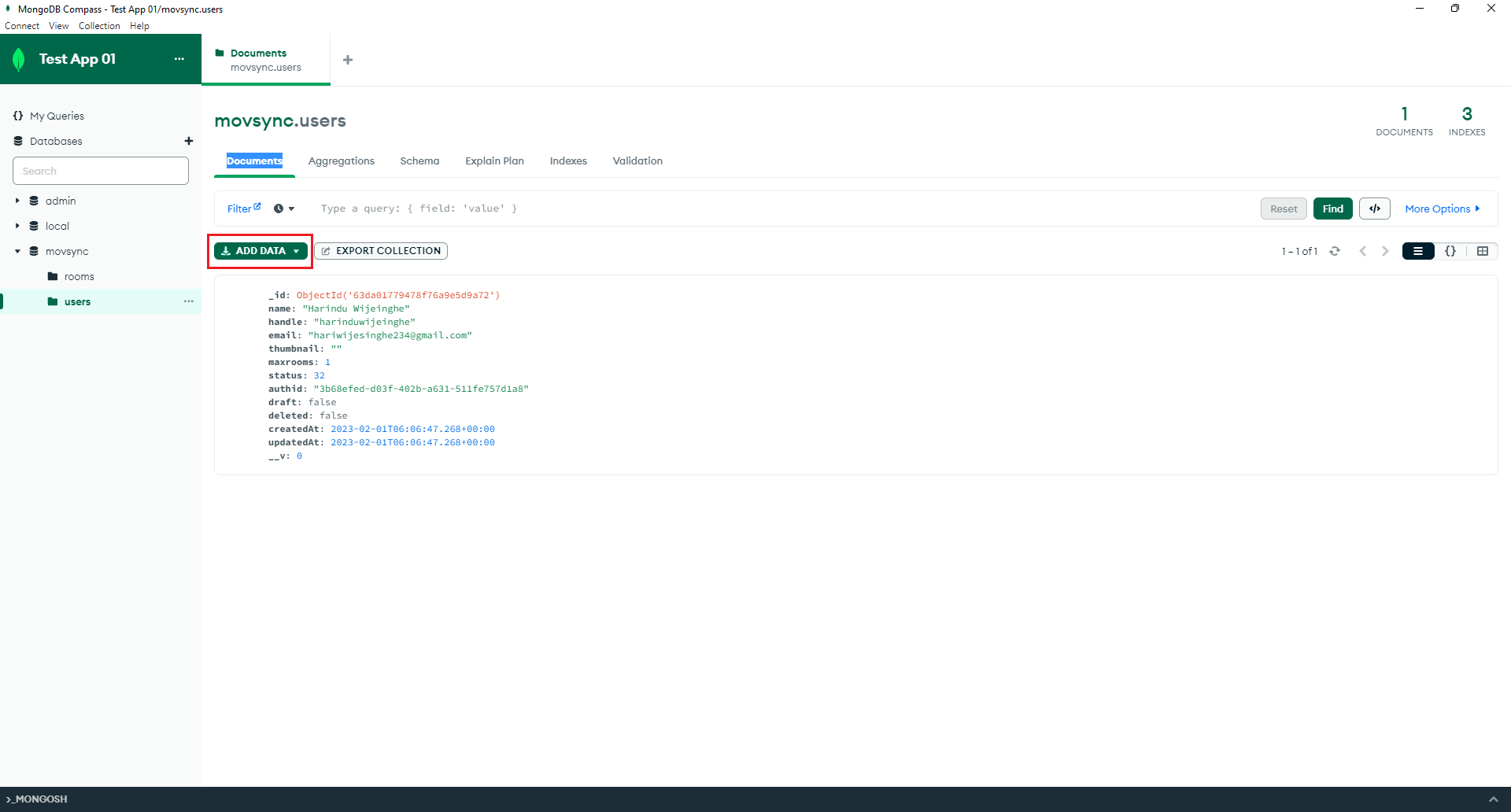Expand the admin database
This screenshot has height=812, width=1511.
[x=17, y=201]
